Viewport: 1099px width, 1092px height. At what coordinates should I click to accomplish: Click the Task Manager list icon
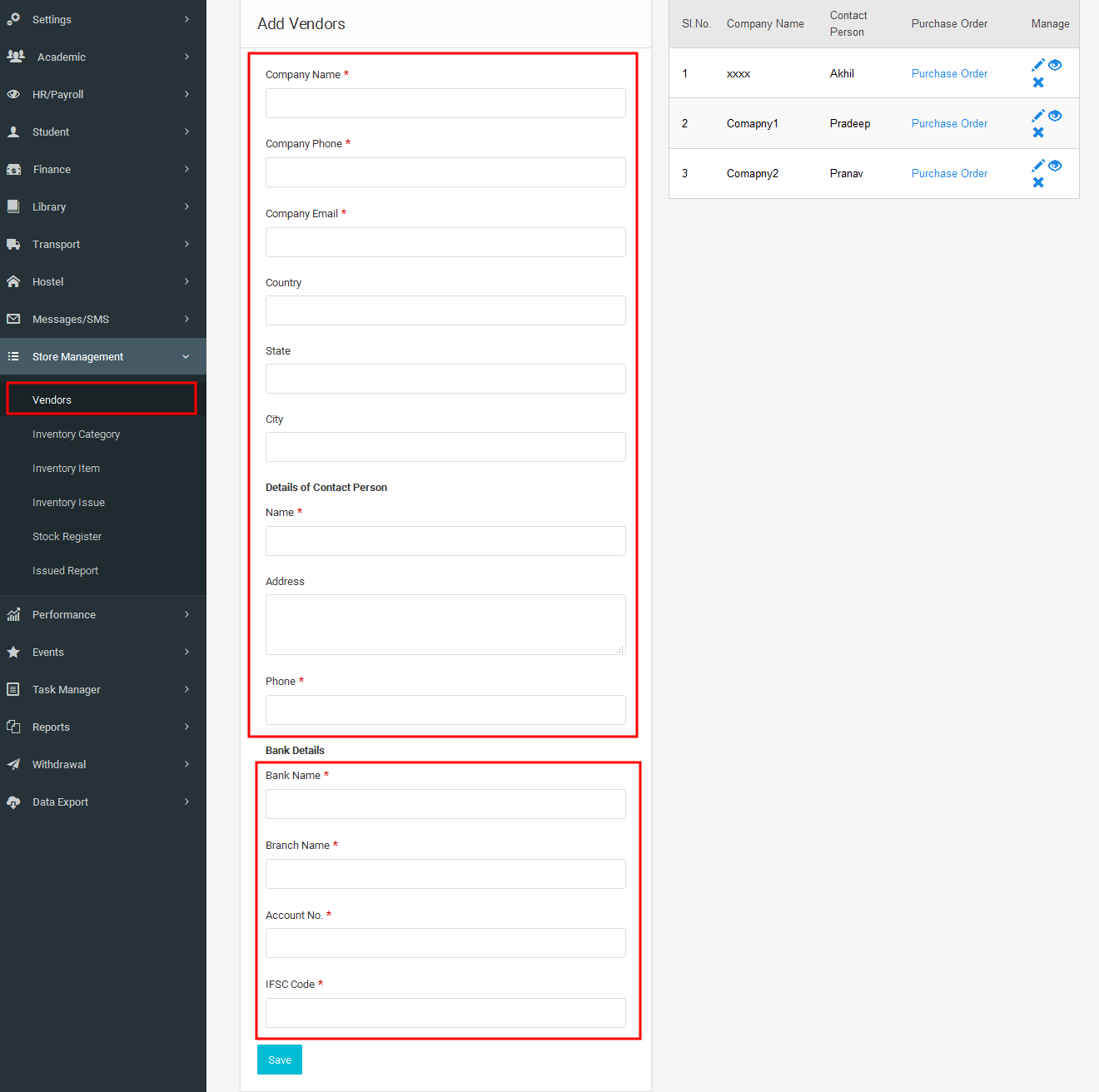(13, 689)
